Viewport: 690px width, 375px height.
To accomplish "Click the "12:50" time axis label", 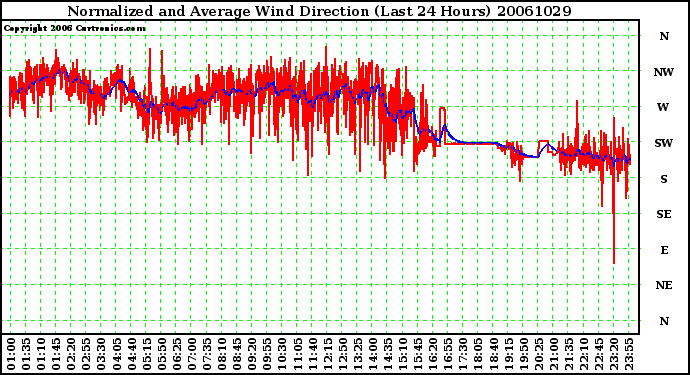I will coord(343,354).
